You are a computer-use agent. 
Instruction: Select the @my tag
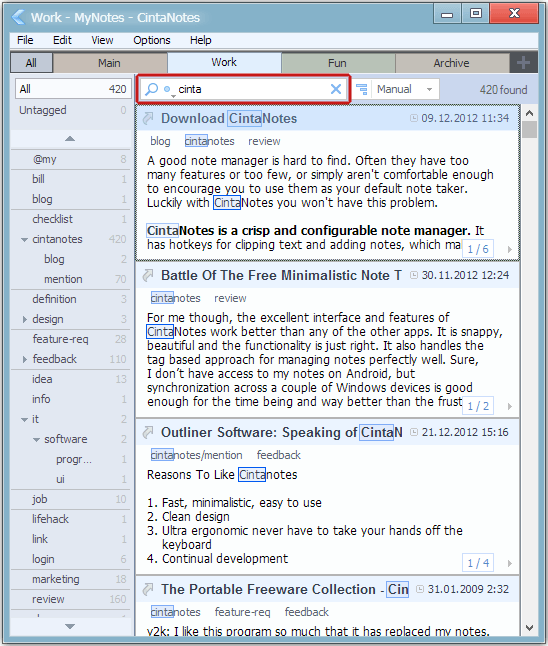[71, 159]
